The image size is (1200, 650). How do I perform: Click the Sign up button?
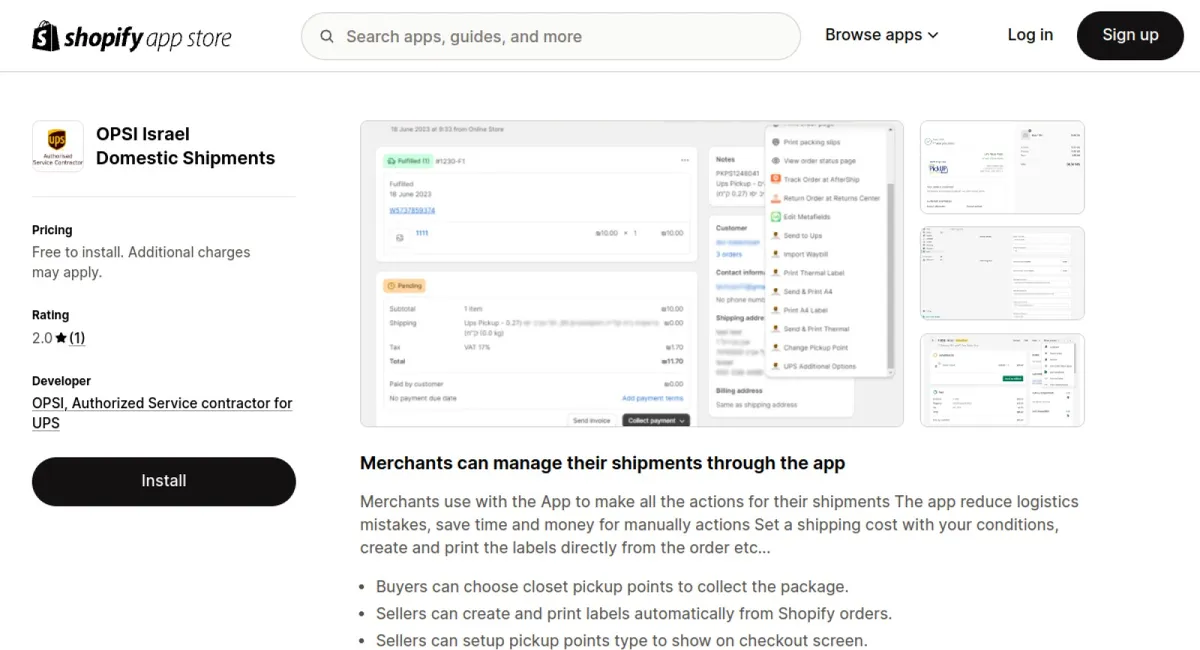(x=1130, y=35)
